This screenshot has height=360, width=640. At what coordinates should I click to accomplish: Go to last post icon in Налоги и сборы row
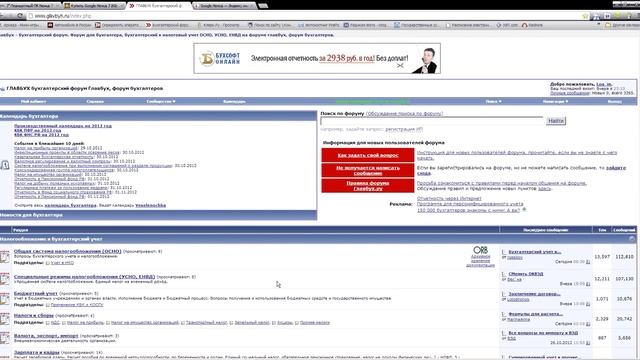[588, 324]
